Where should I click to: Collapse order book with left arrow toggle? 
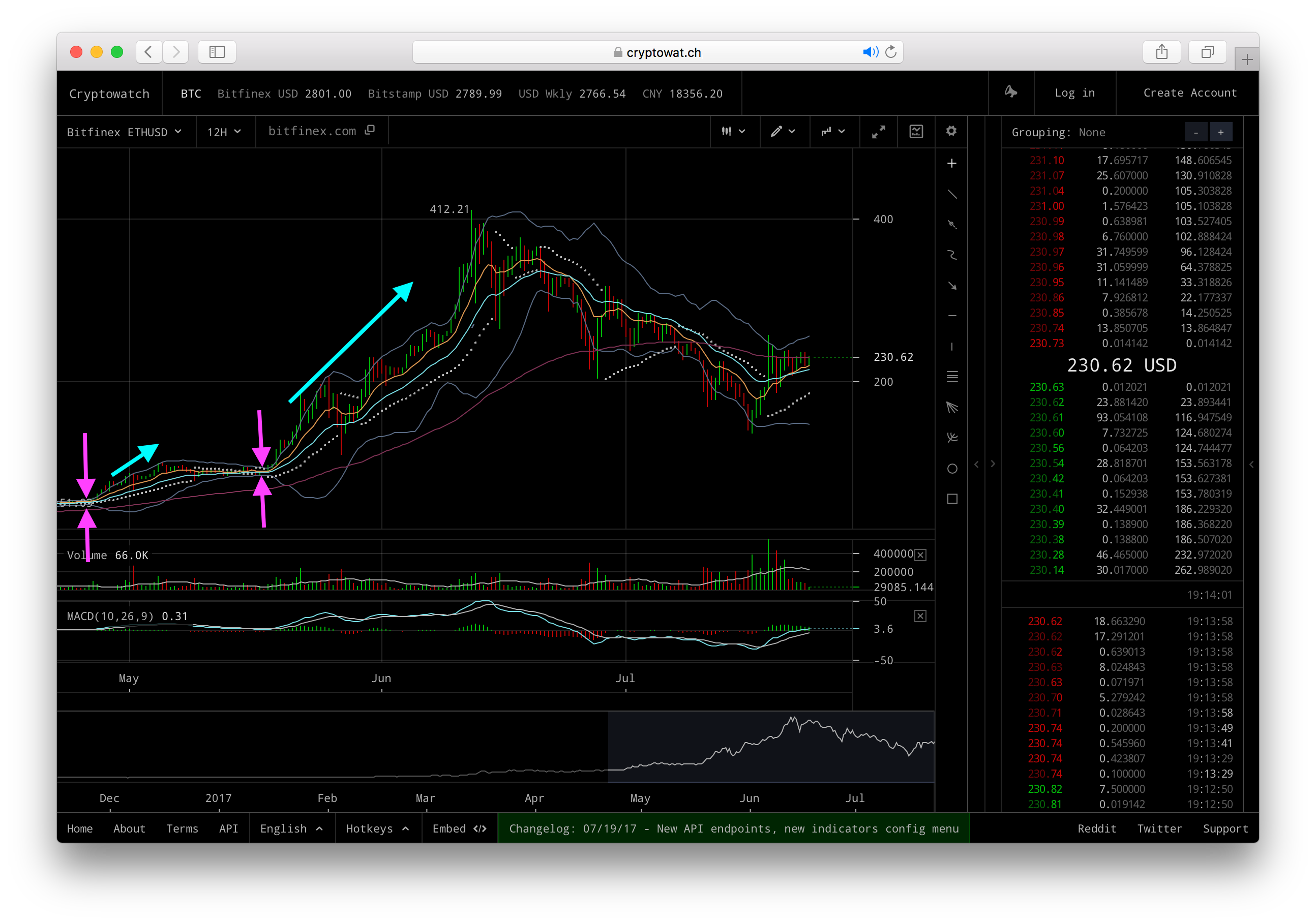click(x=977, y=464)
